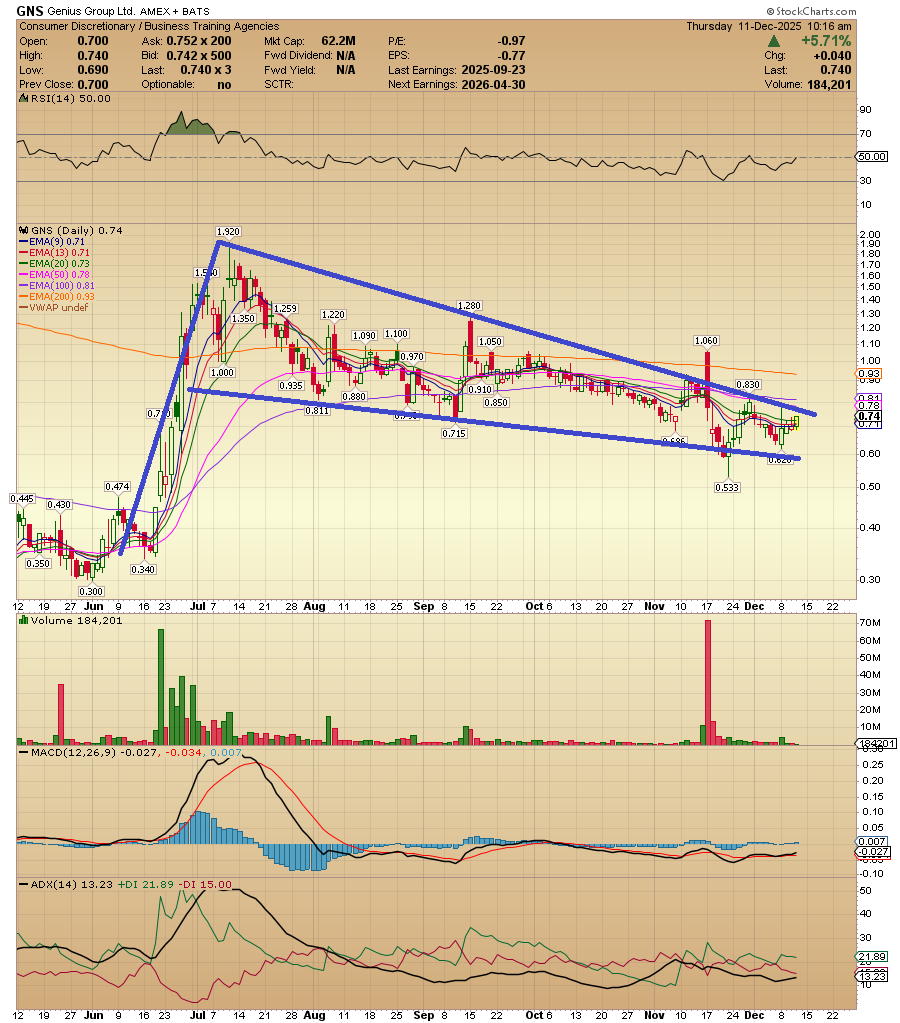Click the Volume value 184,201 in header

[829, 84]
